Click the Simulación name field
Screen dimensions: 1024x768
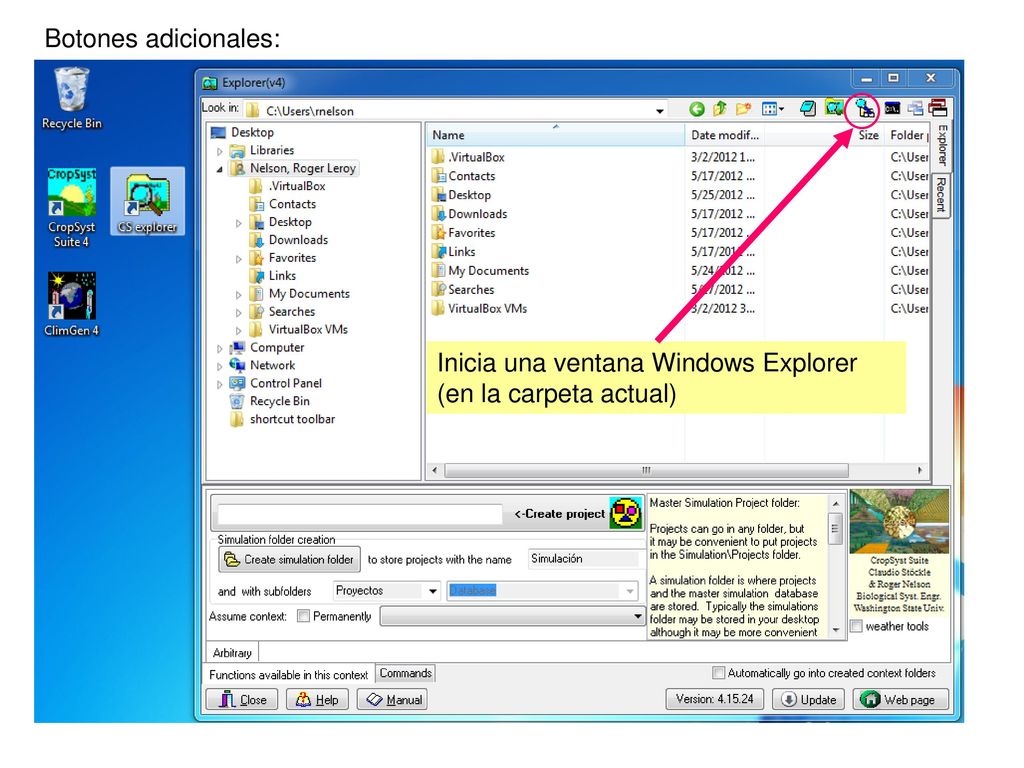click(583, 559)
